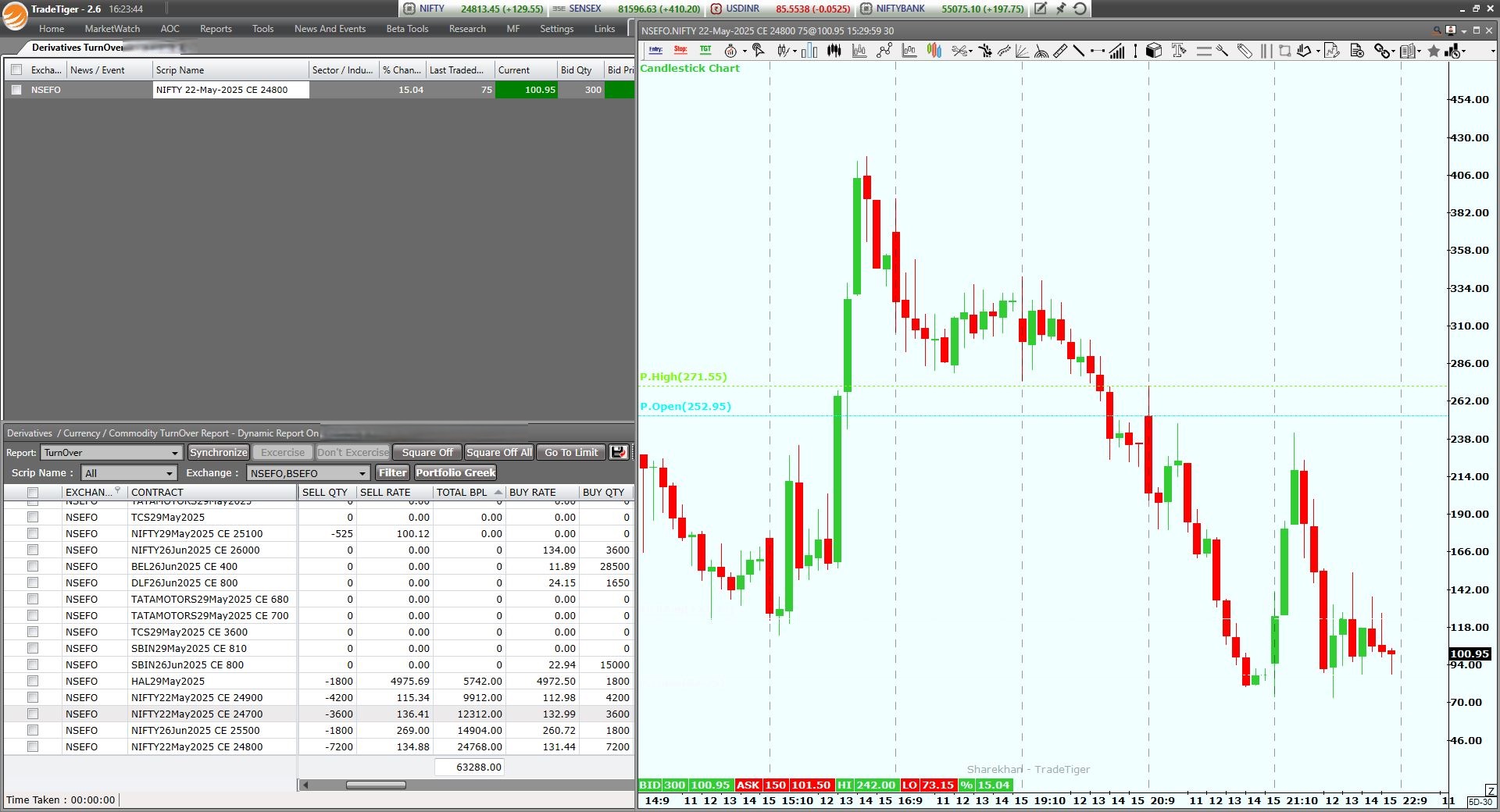
Task: Click the edit chart document icon
Action: (1332, 51)
